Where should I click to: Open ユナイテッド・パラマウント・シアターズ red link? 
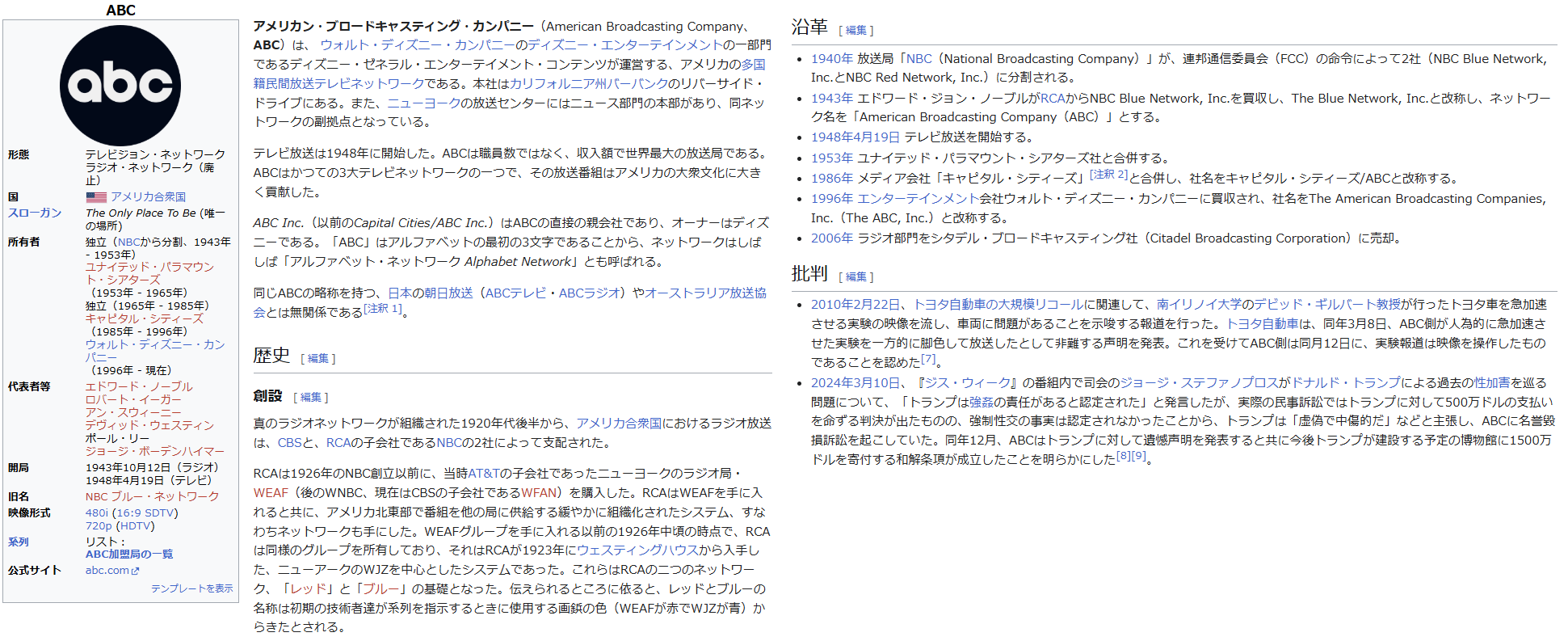pyautogui.click(x=149, y=273)
